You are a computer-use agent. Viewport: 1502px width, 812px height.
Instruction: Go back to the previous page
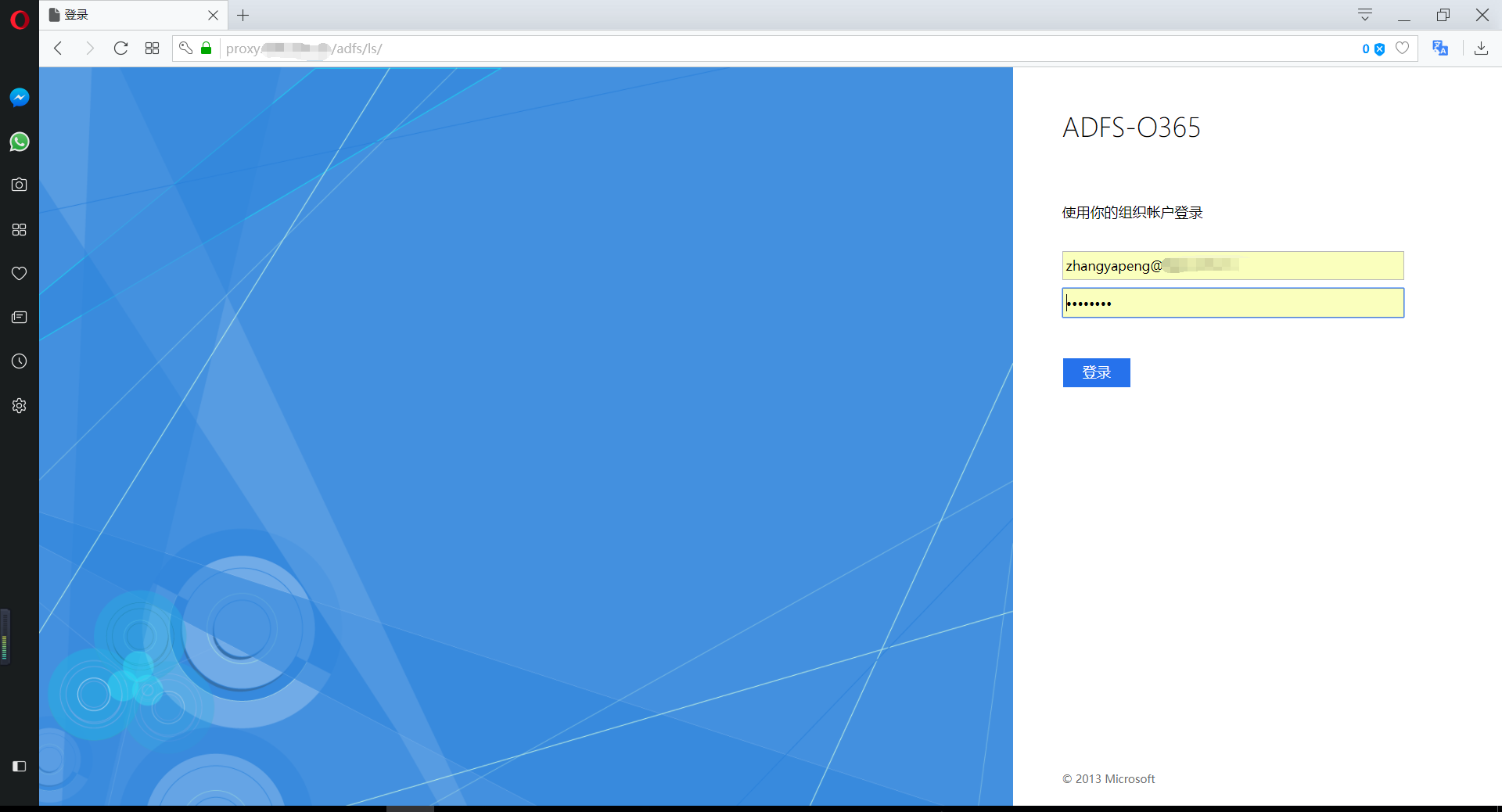58,49
